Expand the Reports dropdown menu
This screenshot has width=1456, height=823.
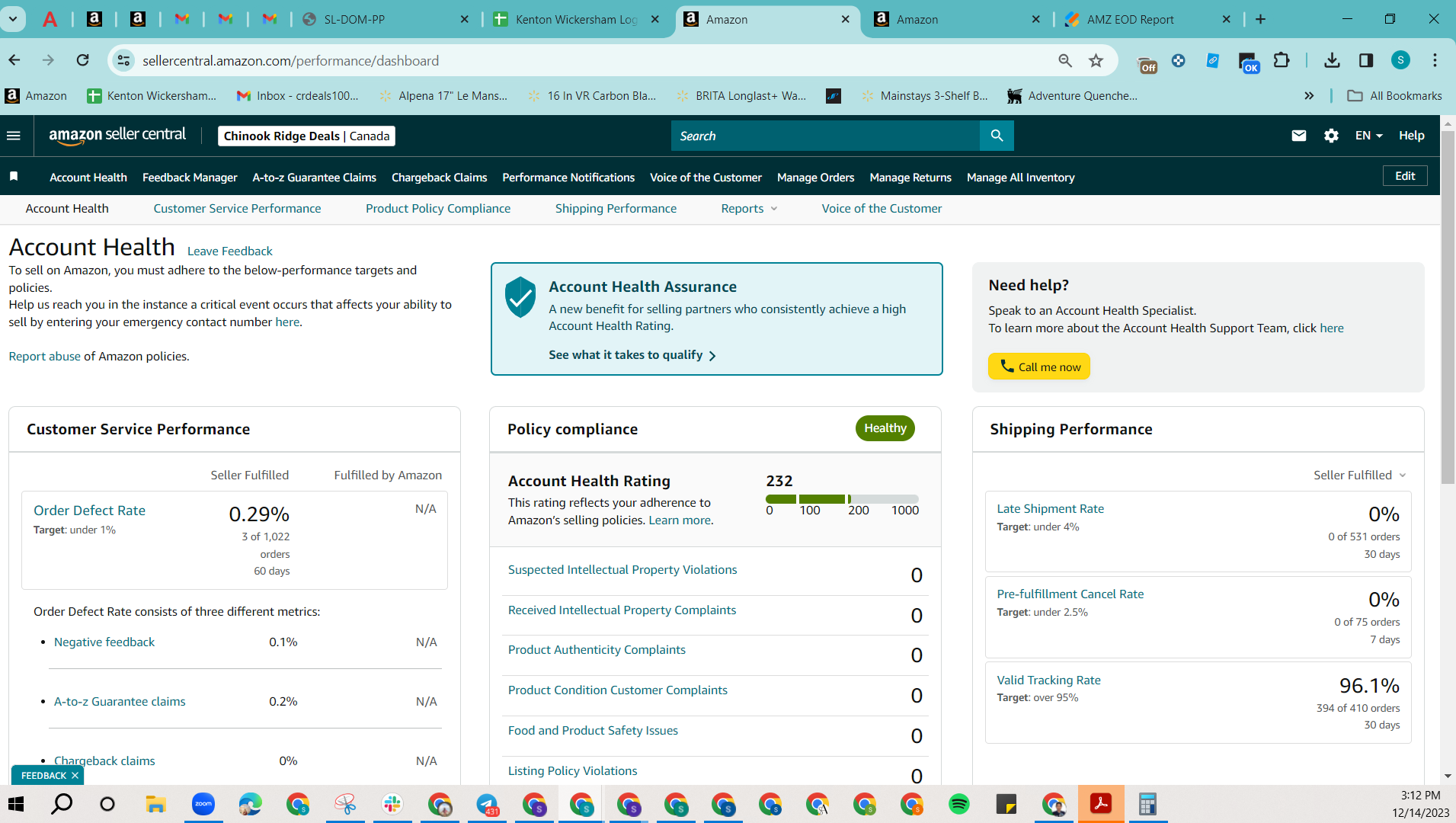(x=749, y=208)
